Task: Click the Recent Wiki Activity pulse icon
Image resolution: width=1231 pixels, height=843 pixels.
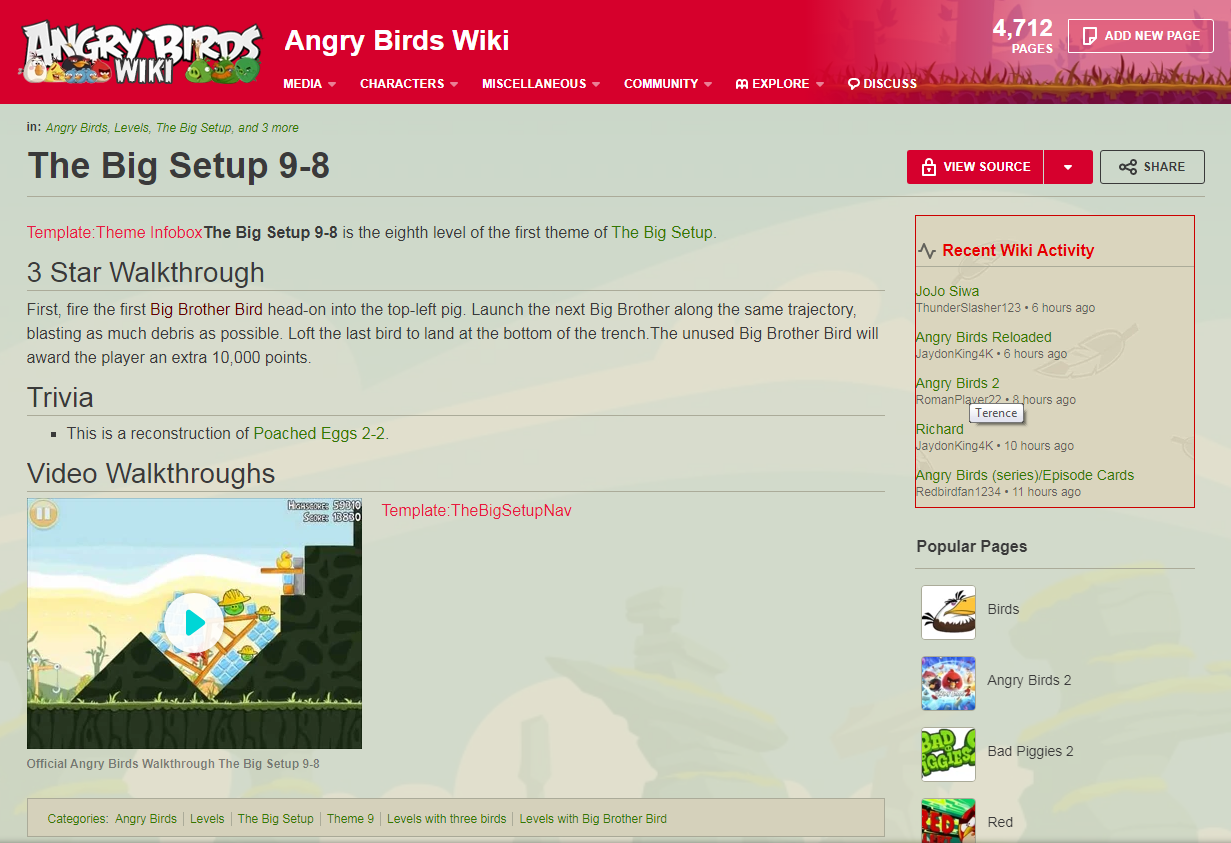Action: coord(927,251)
